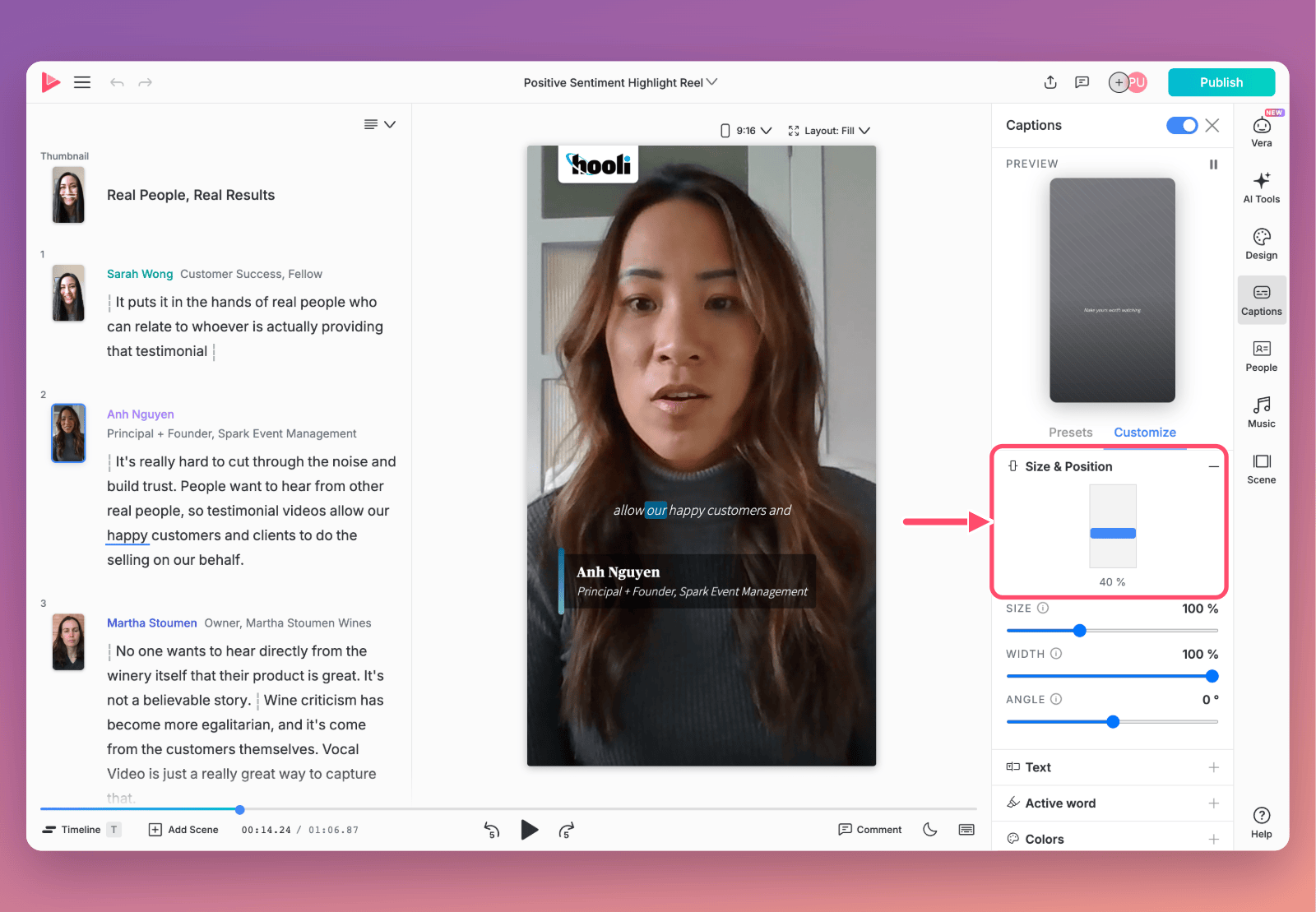
Task: Switch to the Presets tab
Action: (x=1070, y=433)
